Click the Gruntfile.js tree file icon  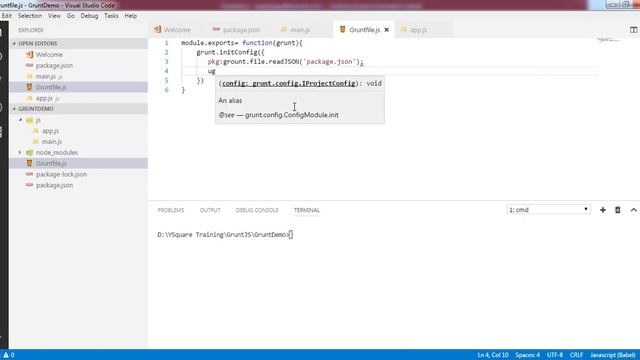[x=29, y=163]
